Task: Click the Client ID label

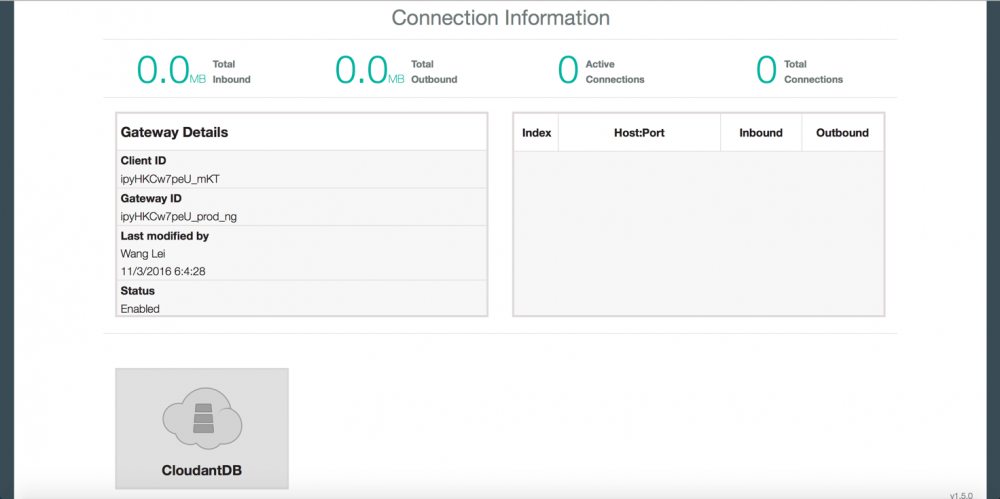Action: (143, 161)
